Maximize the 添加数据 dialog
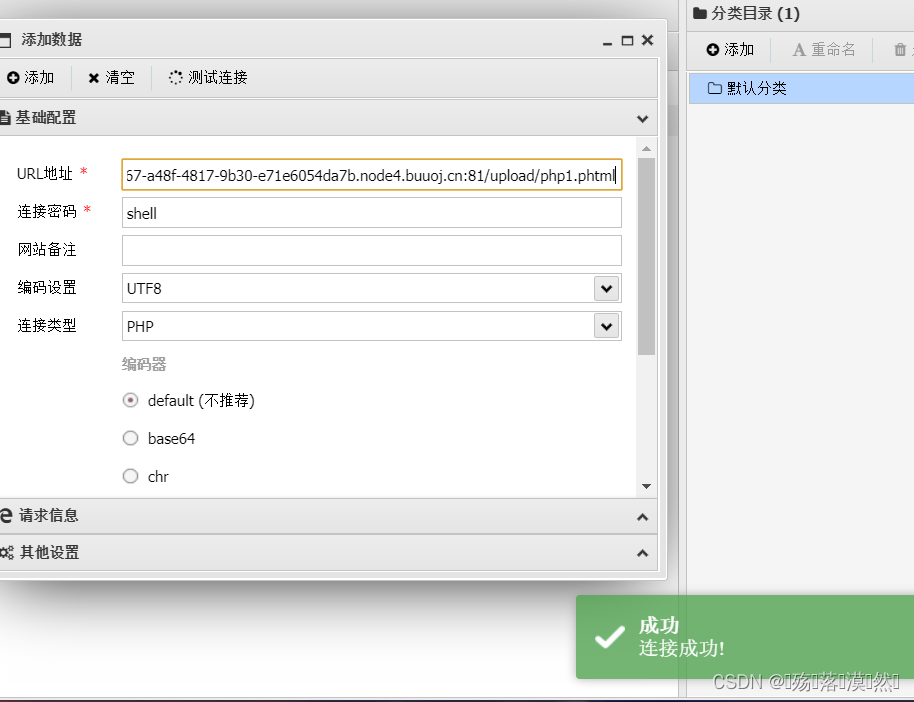This screenshot has height=702, width=914. coord(627,41)
